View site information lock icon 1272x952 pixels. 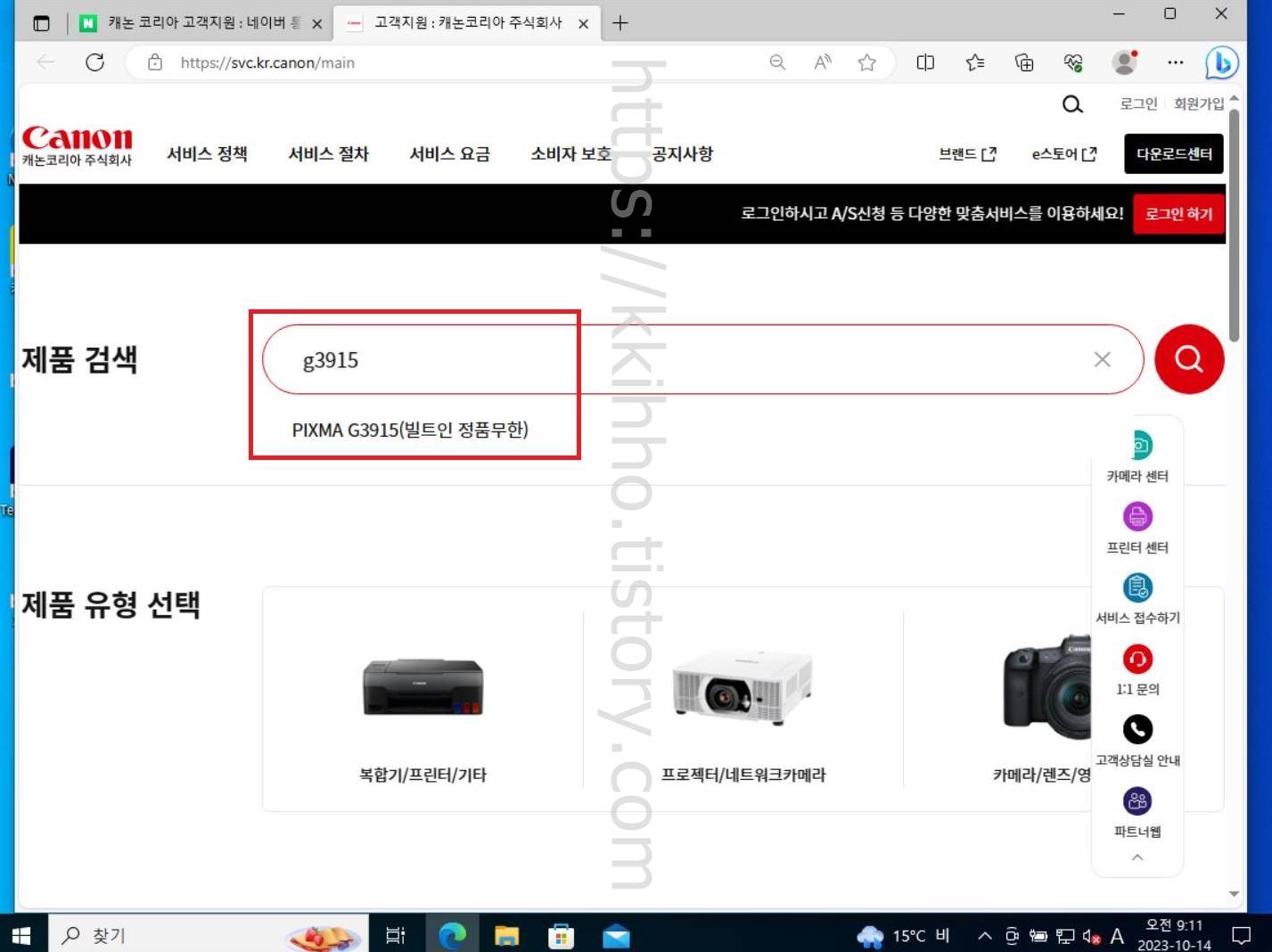tap(155, 62)
